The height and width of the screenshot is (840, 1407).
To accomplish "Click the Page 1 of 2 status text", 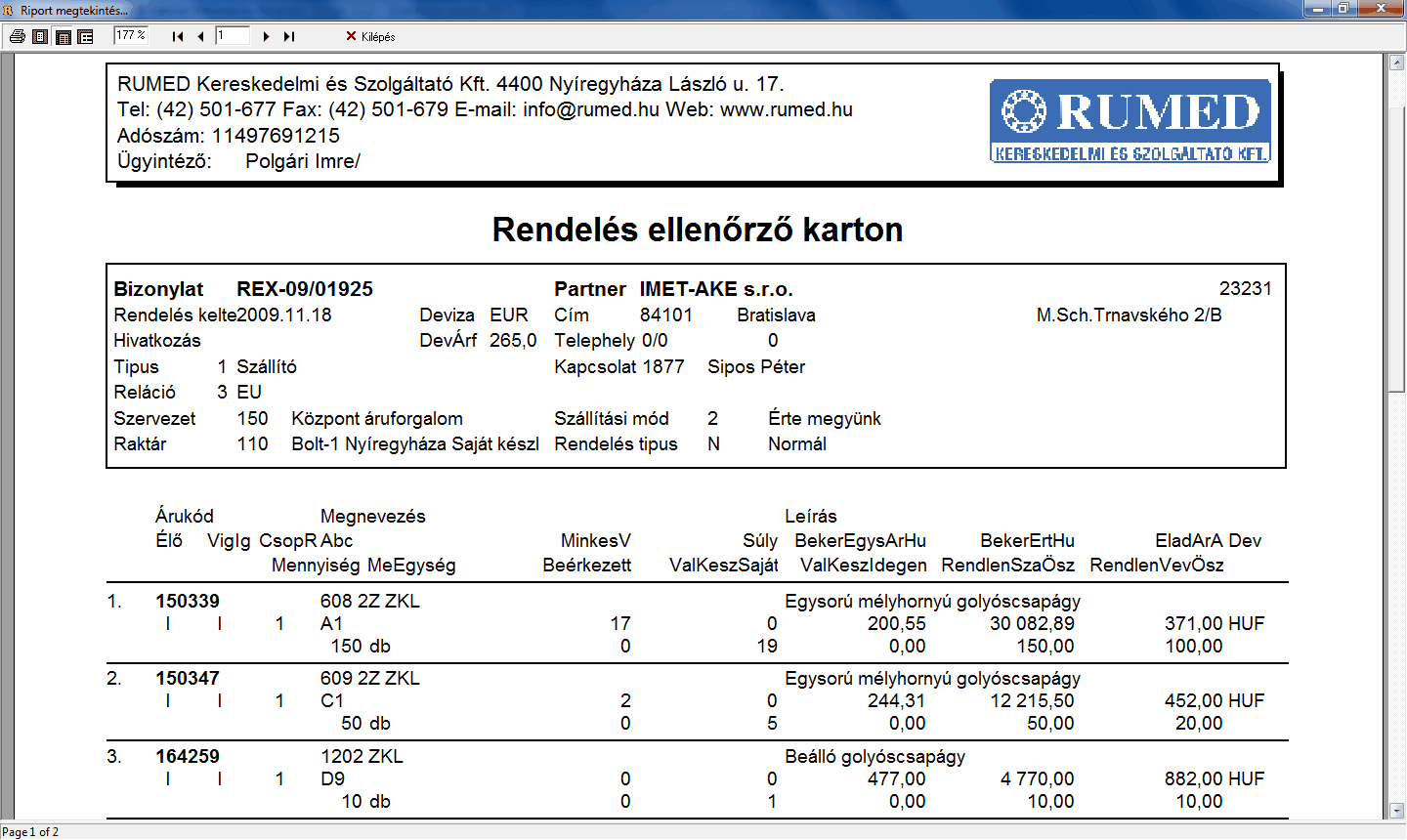I will coord(31,832).
